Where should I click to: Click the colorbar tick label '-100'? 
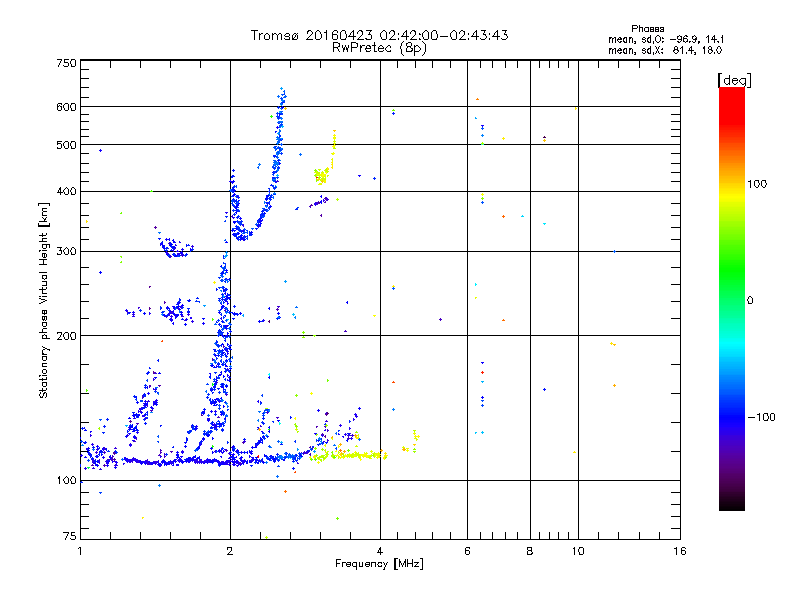coord(761,417)
